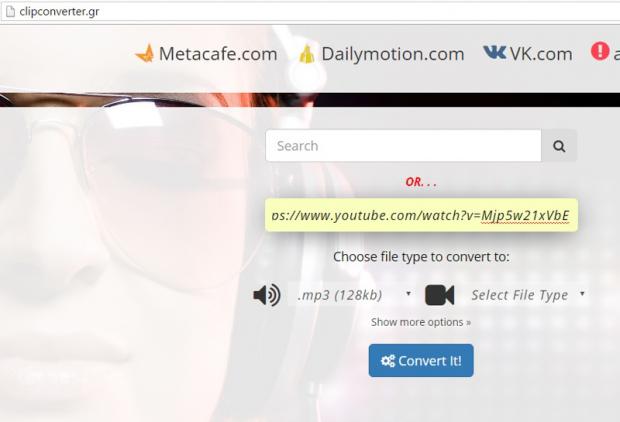This screenshot has width=620, height=422.
Task: Click the YouTube URL input box
Action: tap(420, 215)
